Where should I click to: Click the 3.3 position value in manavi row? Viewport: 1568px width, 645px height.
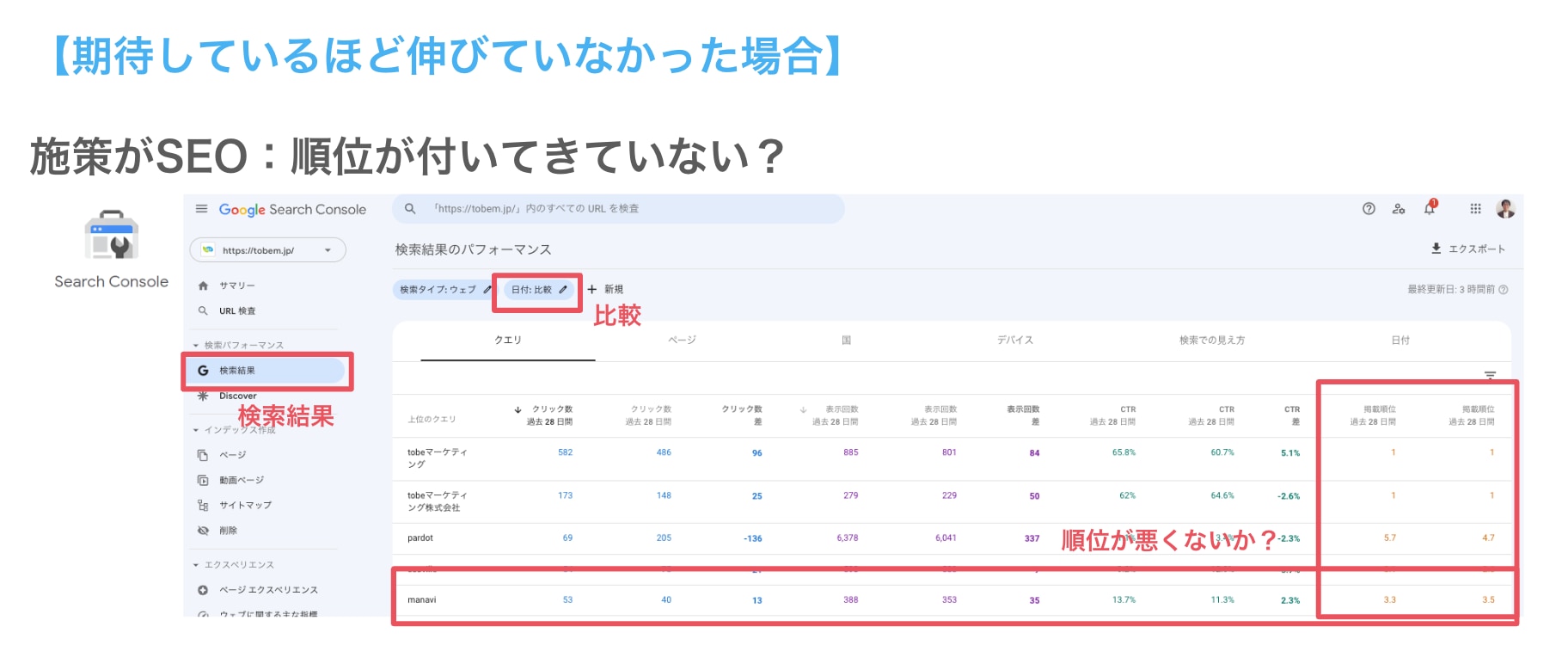coord(1390,600)
